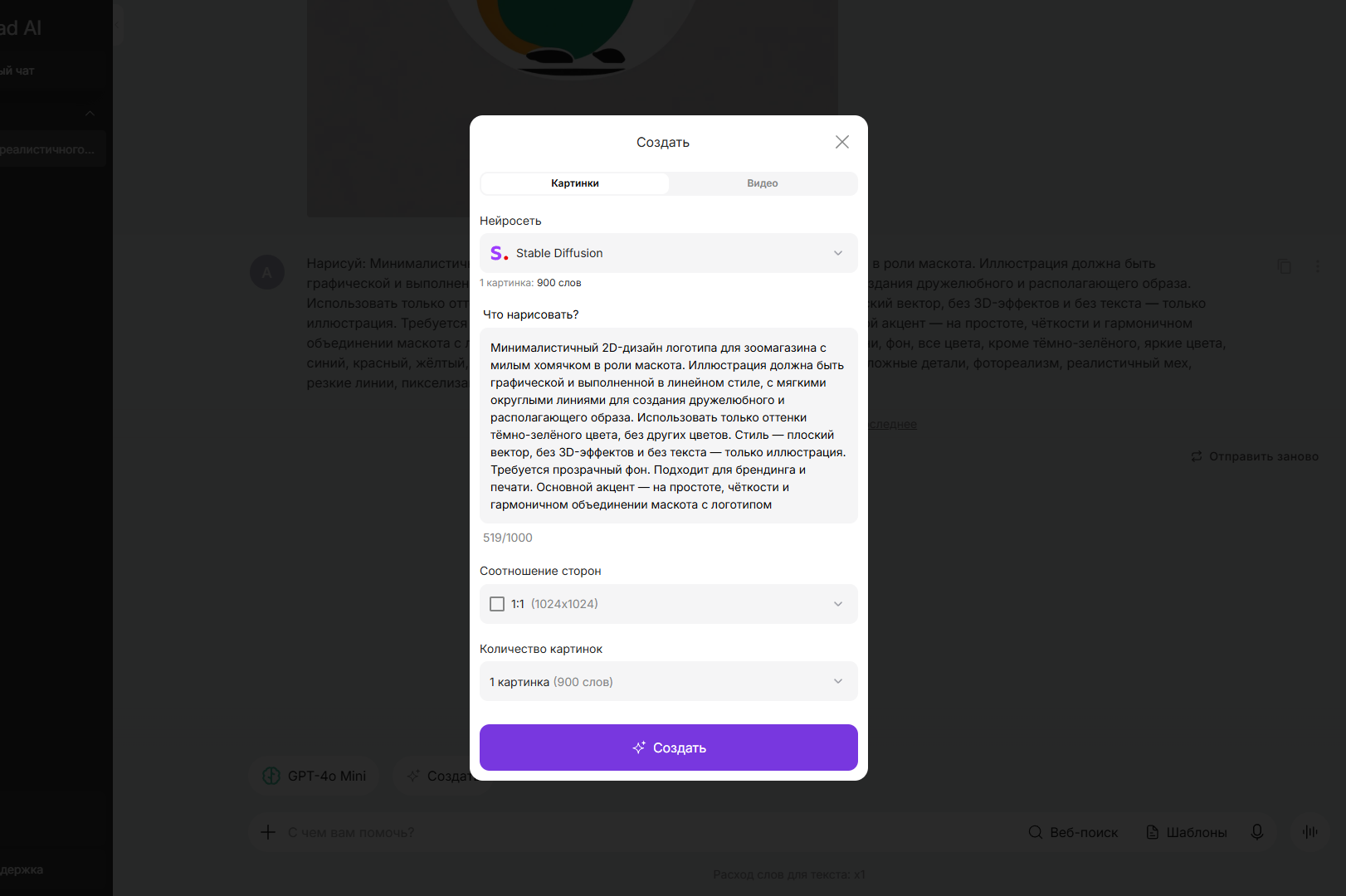The height and width of the screenshot is (896, 1346).
Task: Close the Создать dialog with X icon
Action: (x=842, y=142)
